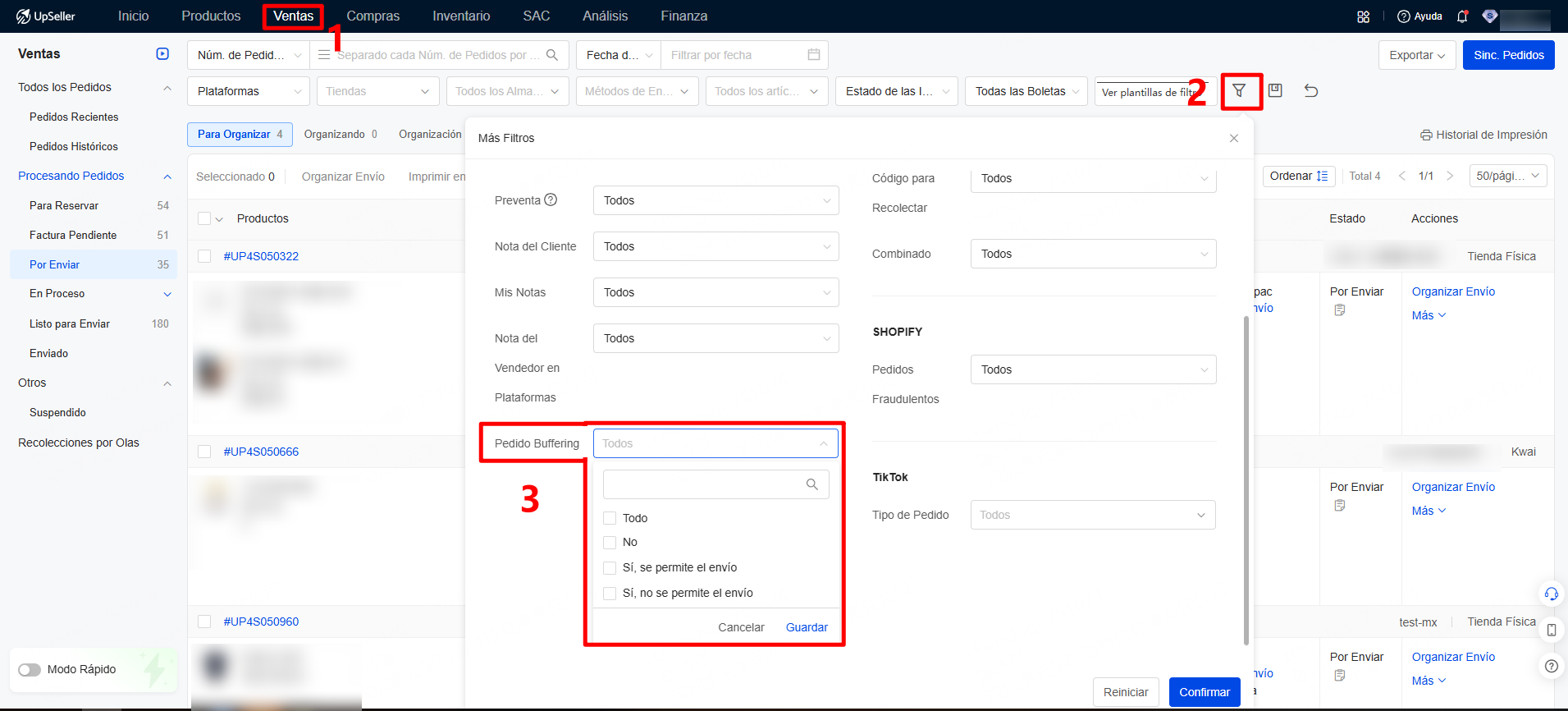The height and width of the screenshot is (711, 1568).
Task: Switch to the Para Organizar tab
Action: tap(240, 135)
